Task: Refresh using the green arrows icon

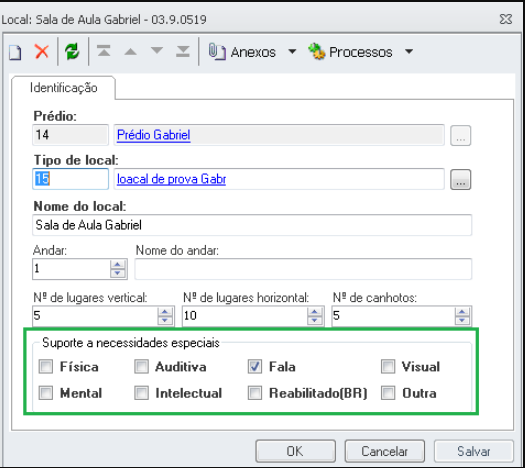Action: tap(72, 52)
